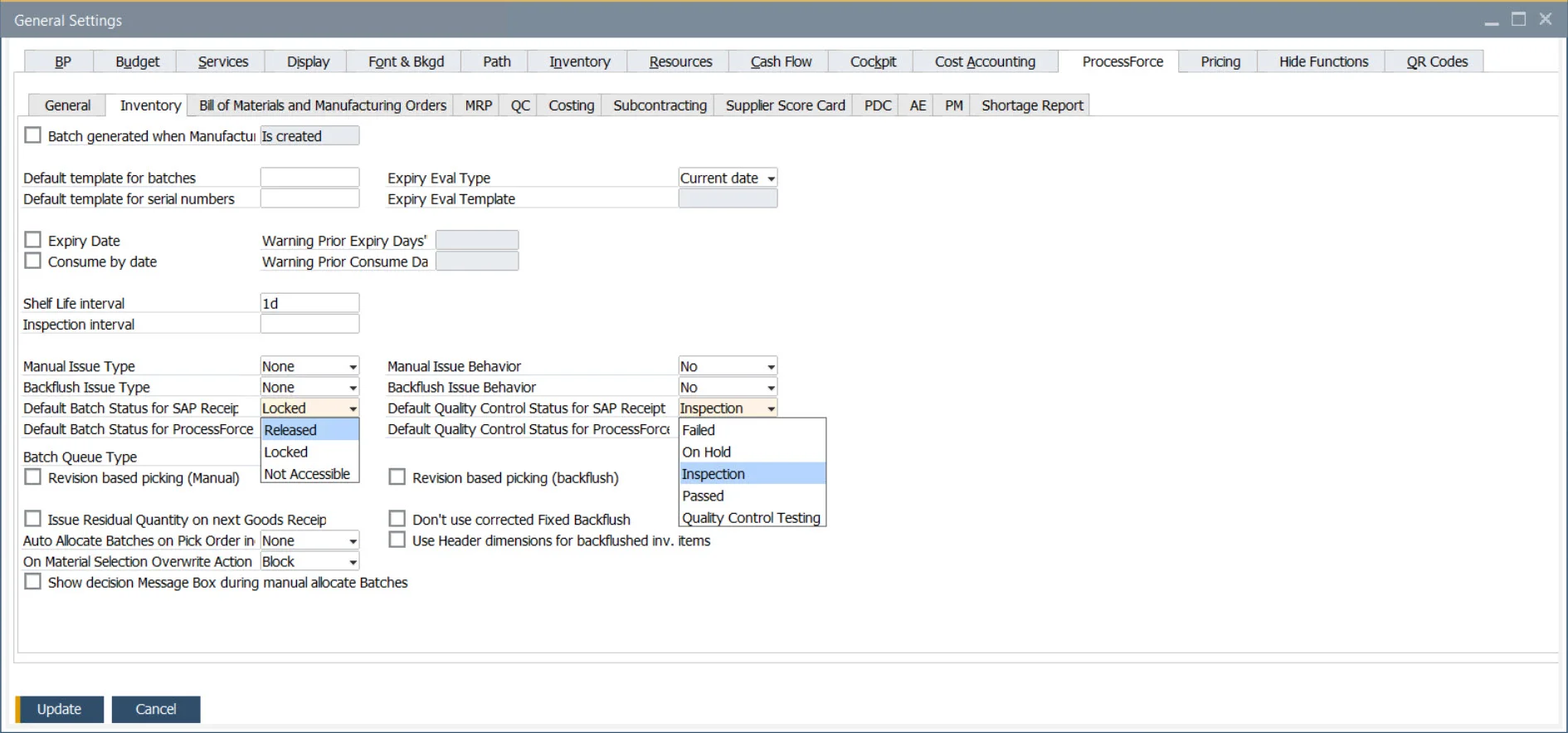The width and height of the screenshot is (1568, 733).
Task: Open Default Quality Control Status SAP Receipt dropdown
Action: (728, 408)
